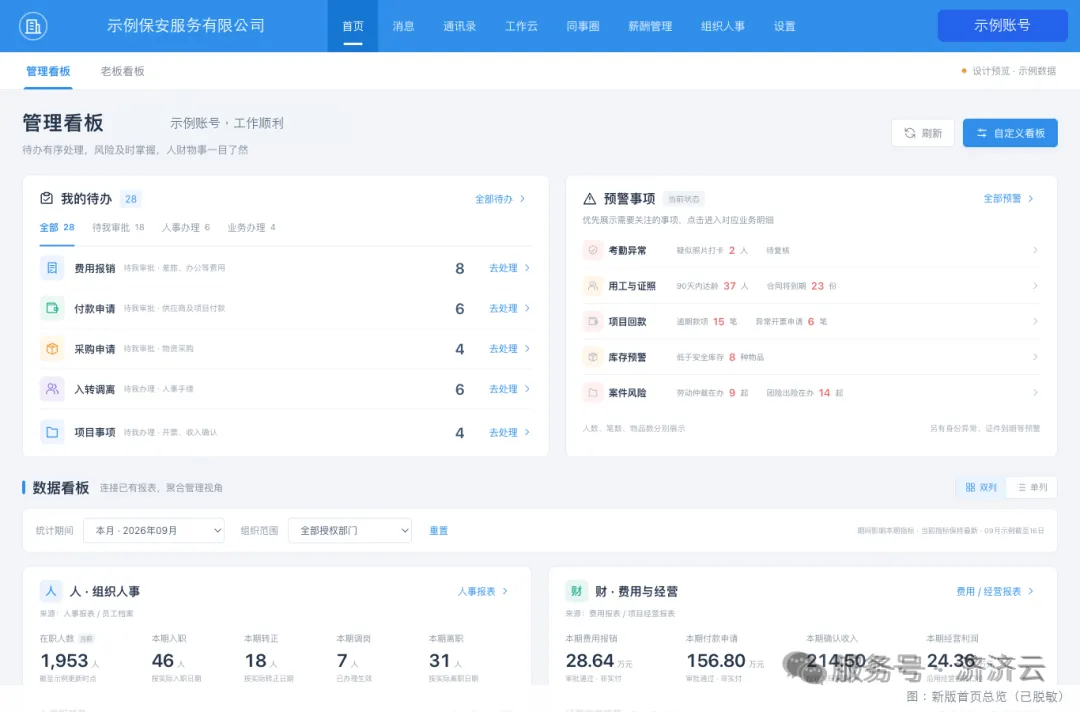Viewport: 1080px width, 712px height.
Task: Click the 入转调离 people icon
Action: [52, 389]
